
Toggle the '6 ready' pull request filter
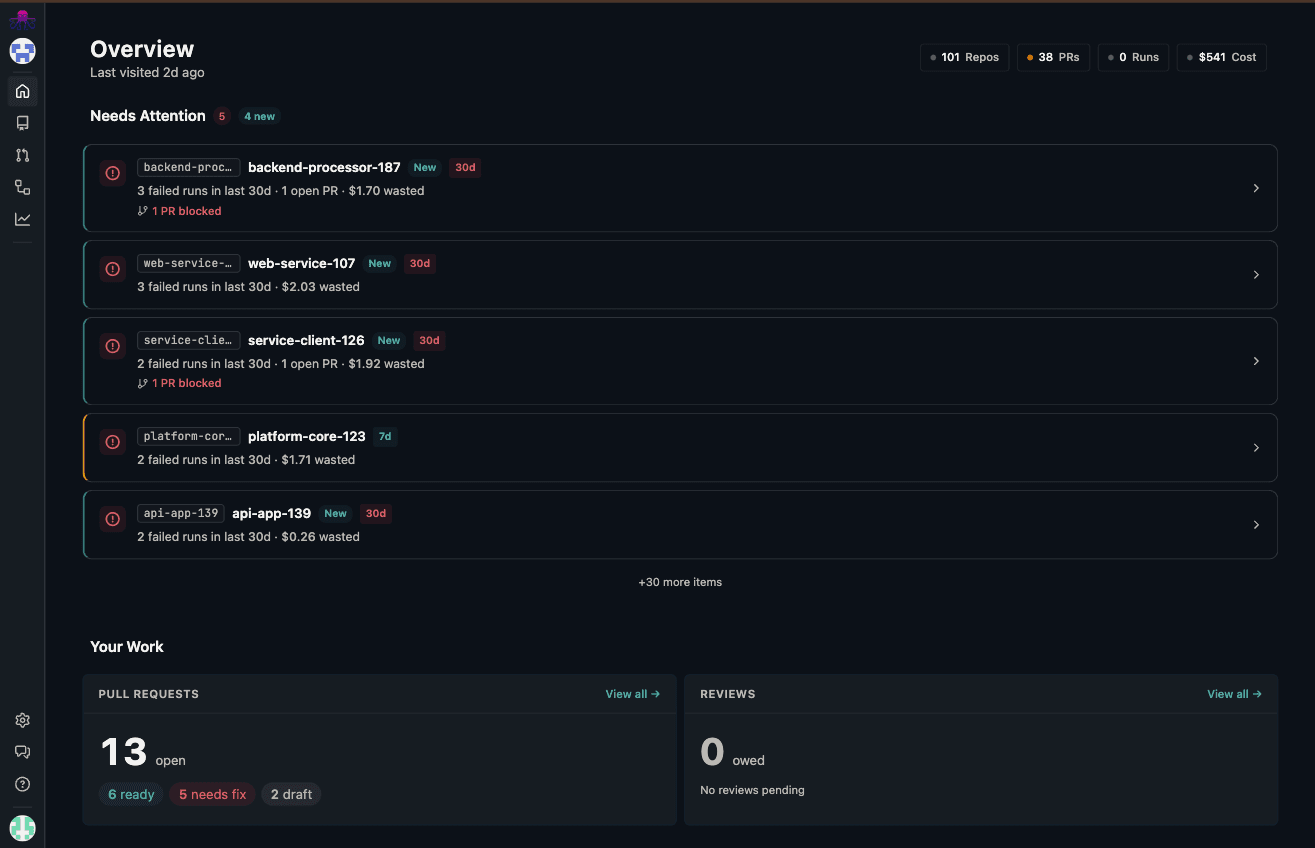pyautogui.click(x=131, y=794)
